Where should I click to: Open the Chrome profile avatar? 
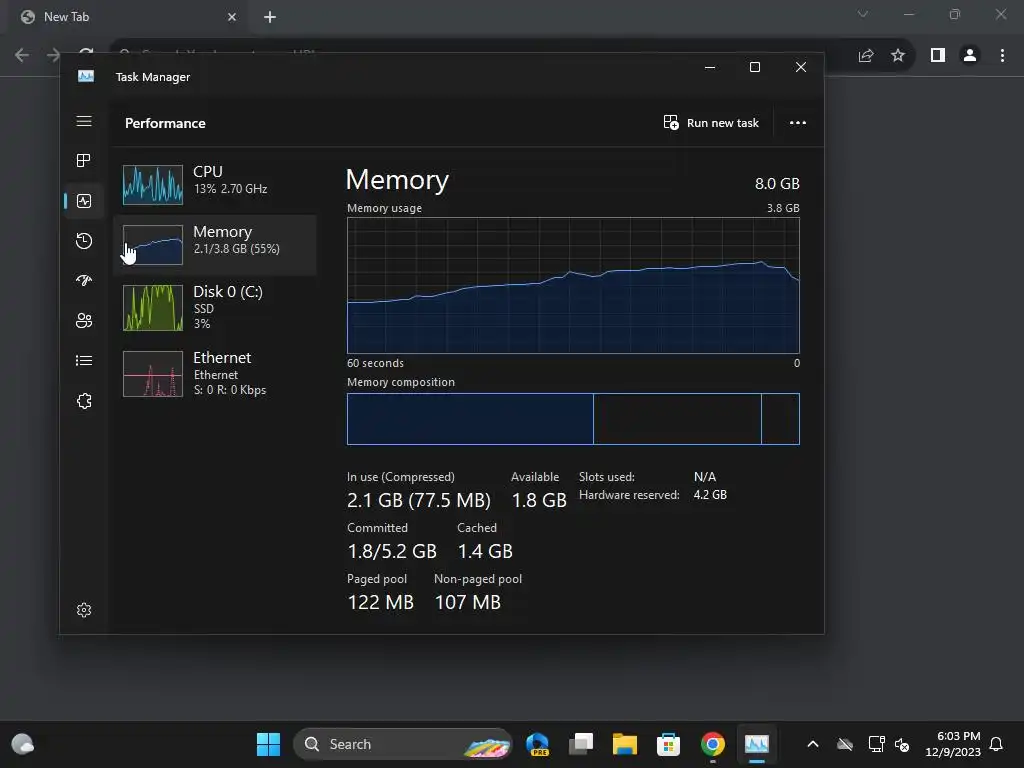tap(970, 56)
